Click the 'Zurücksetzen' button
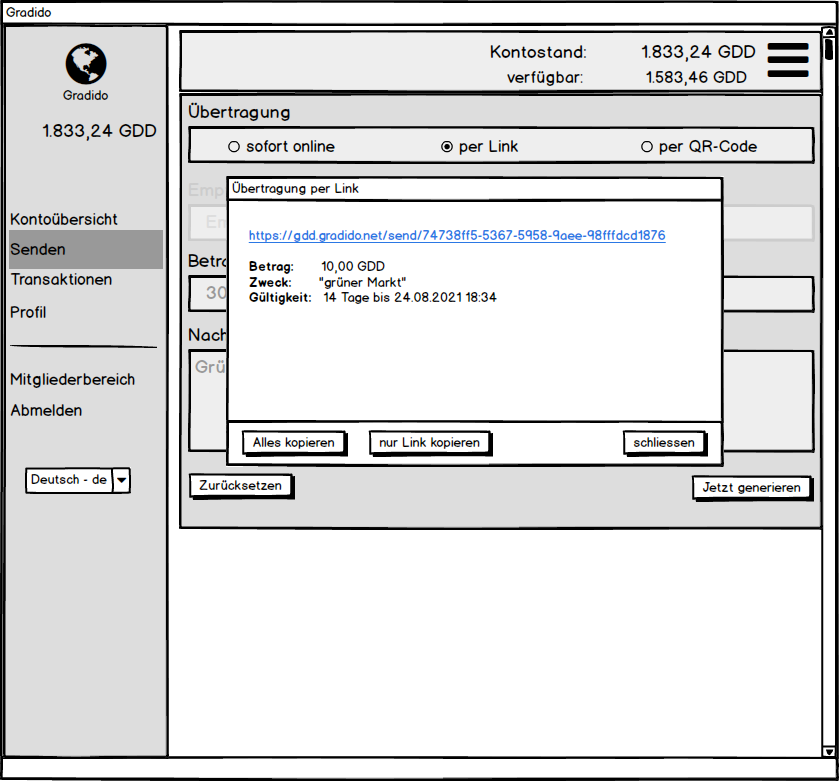 point(240,485)
